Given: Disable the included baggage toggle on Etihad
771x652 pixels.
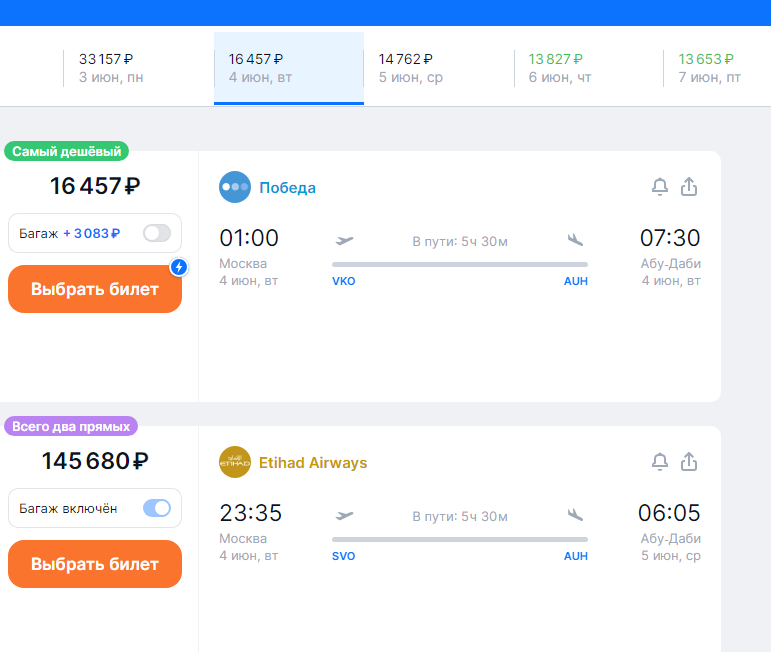Looking at the screenshot, I should pos(157,508).
